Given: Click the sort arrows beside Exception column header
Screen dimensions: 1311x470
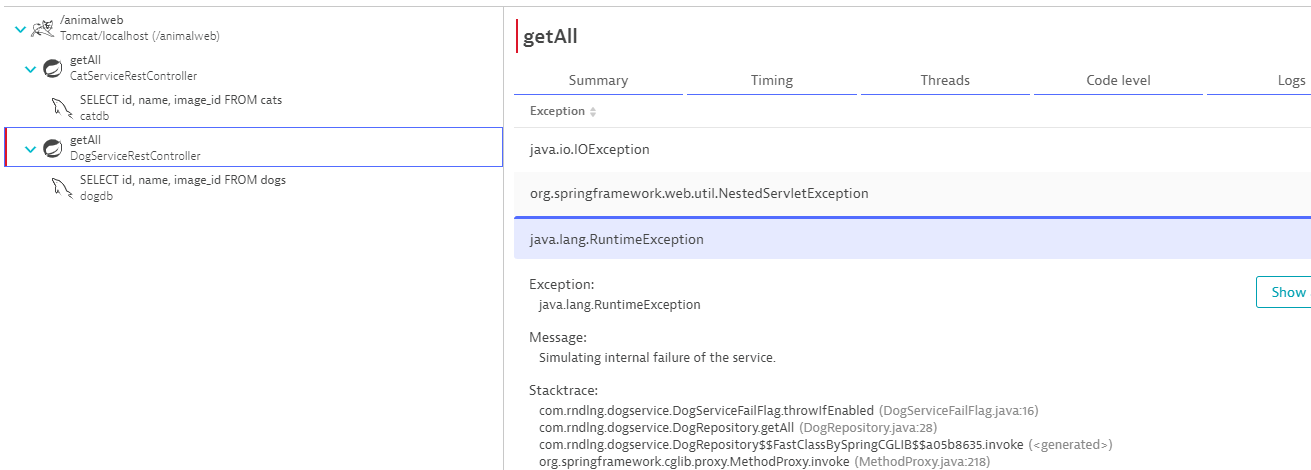Looking at the screenshot, I should pyautogui.click(x=593, y=112).
